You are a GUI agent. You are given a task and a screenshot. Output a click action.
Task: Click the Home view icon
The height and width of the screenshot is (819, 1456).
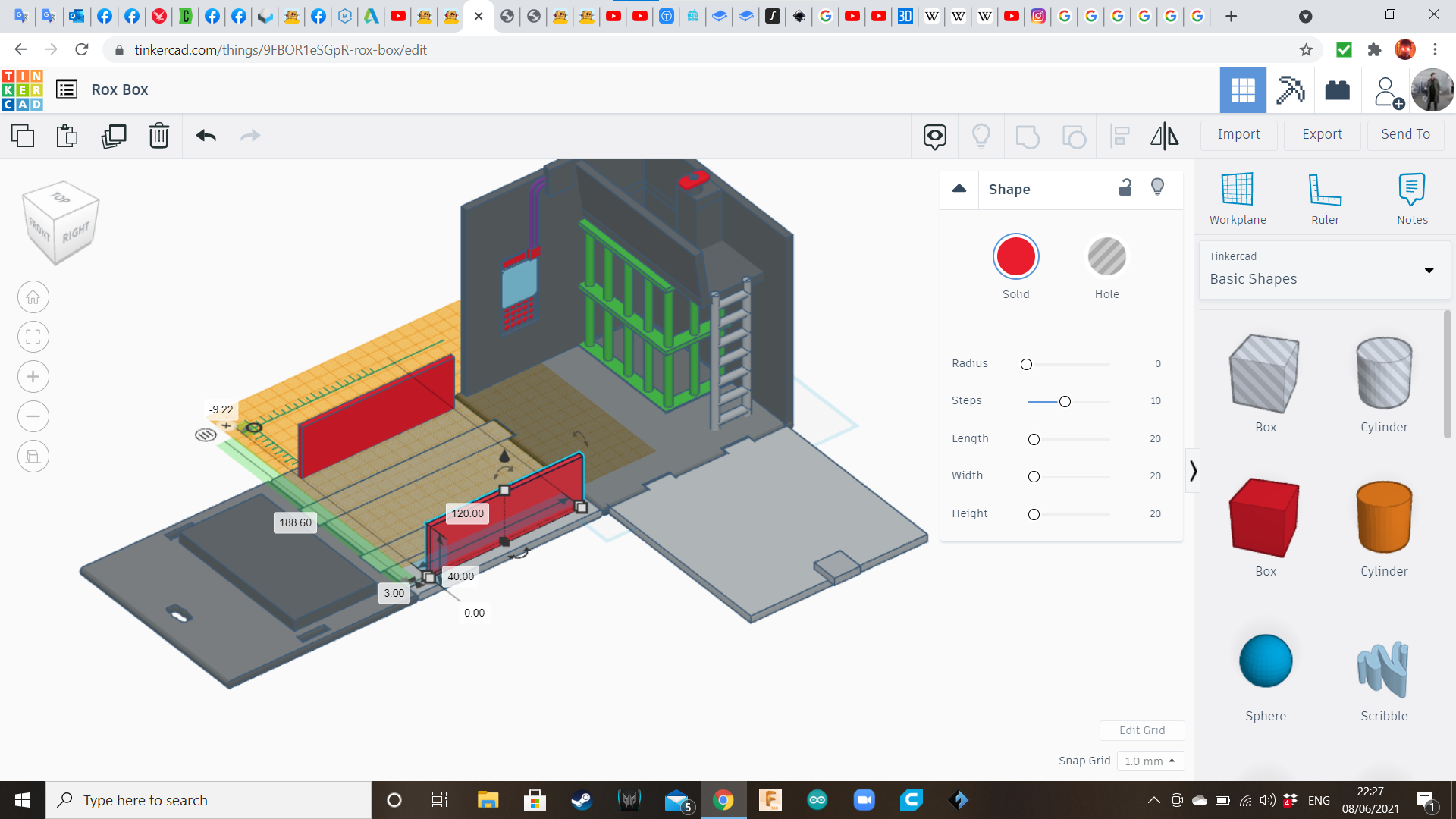[x=33, y=297]
